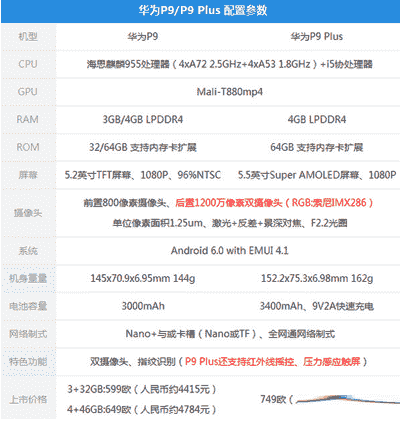
Task: Select the ROM row label
Action: [x=28, y=147]
